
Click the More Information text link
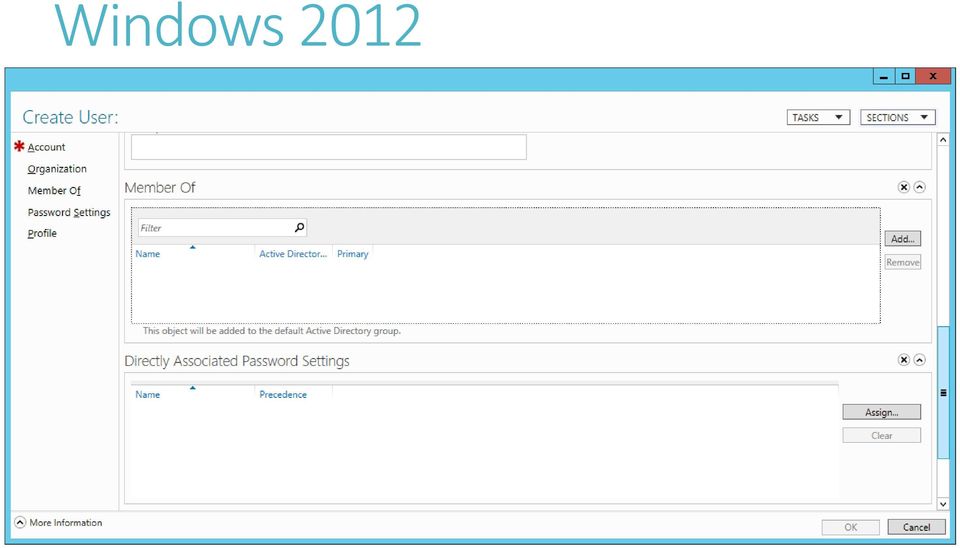point(66,523)
